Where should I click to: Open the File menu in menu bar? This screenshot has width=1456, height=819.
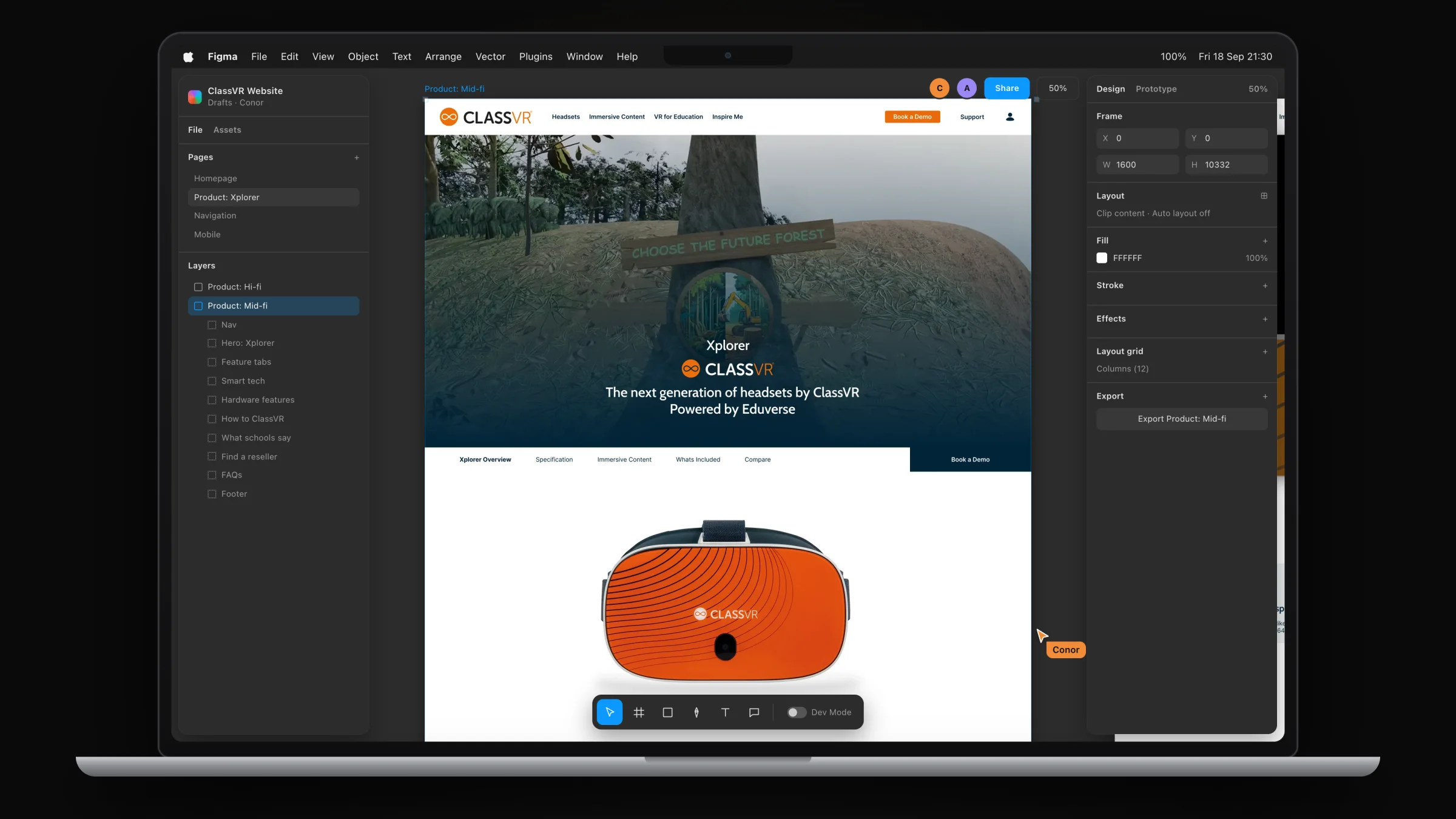click(259, 56)
